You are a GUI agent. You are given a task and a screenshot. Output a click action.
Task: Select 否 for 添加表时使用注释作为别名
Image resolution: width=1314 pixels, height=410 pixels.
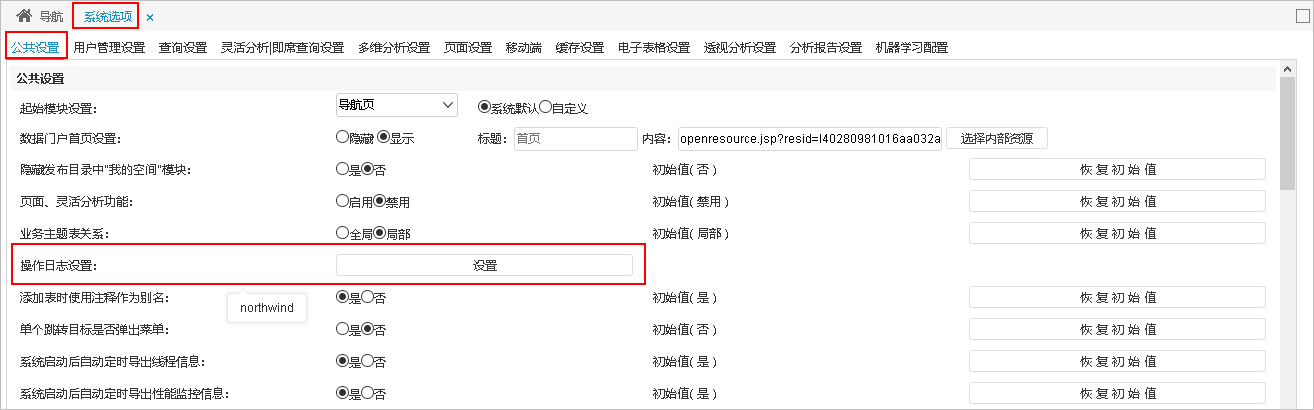tap(367, 297)
